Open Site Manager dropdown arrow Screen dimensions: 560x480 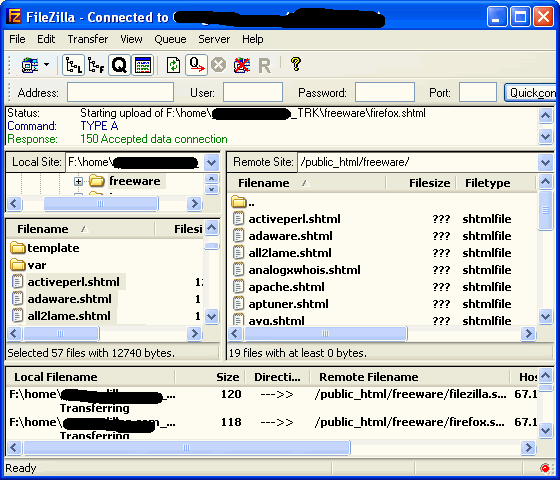coord(46,65)
